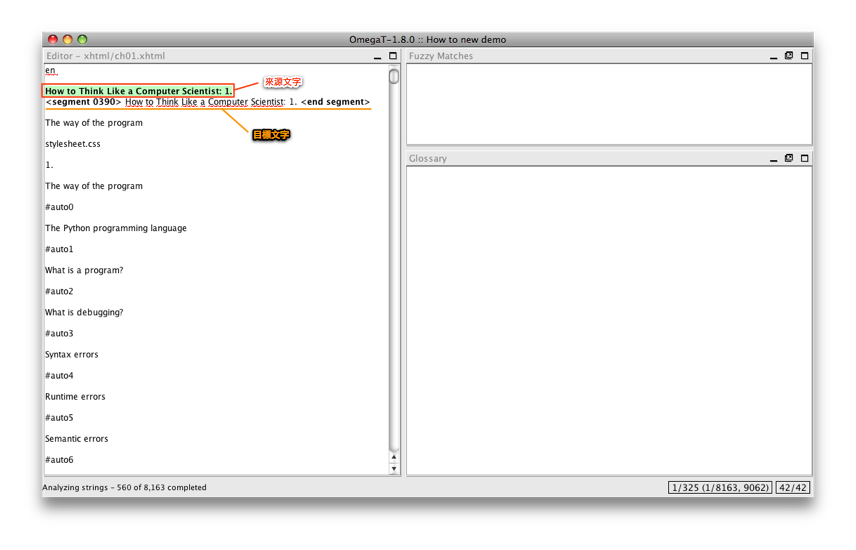This screenshot has width=856, height=550.
Task: Click the editor scrollbar up arrow
Action: click(x=394, y=457)
